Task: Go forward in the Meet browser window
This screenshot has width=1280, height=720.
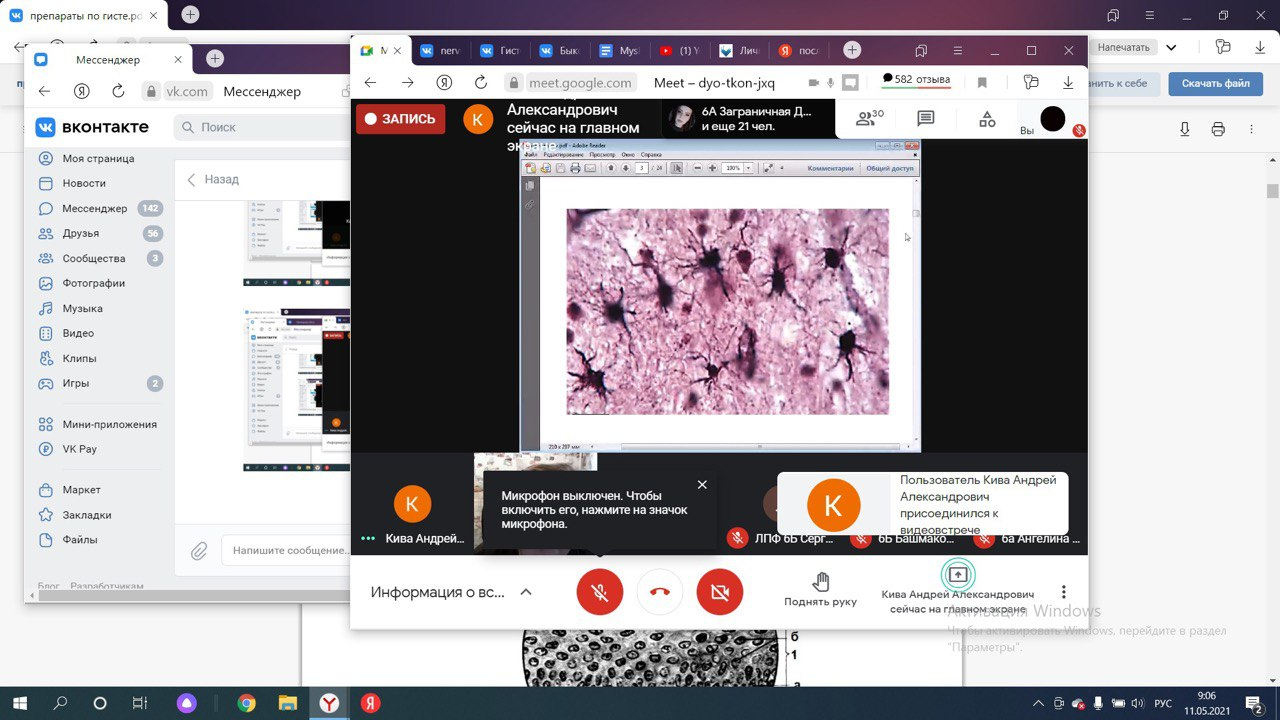Action: point(407,83)
